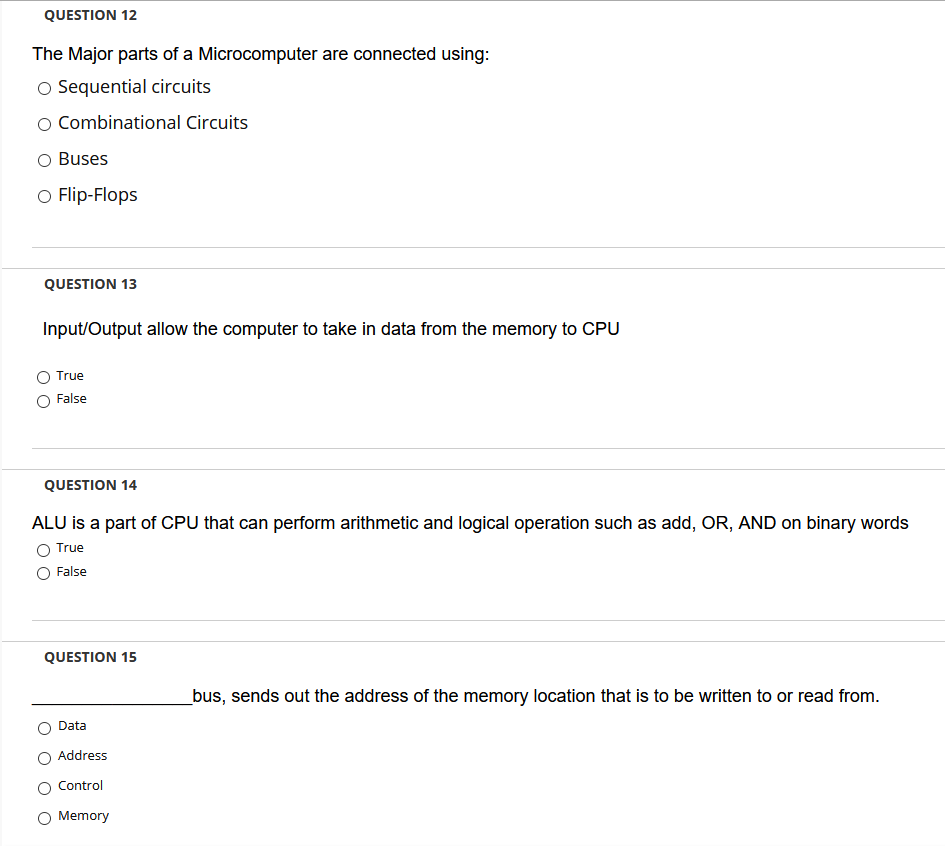Select 'Flip-Flops' for Question 12

click(x=44, y=196)
